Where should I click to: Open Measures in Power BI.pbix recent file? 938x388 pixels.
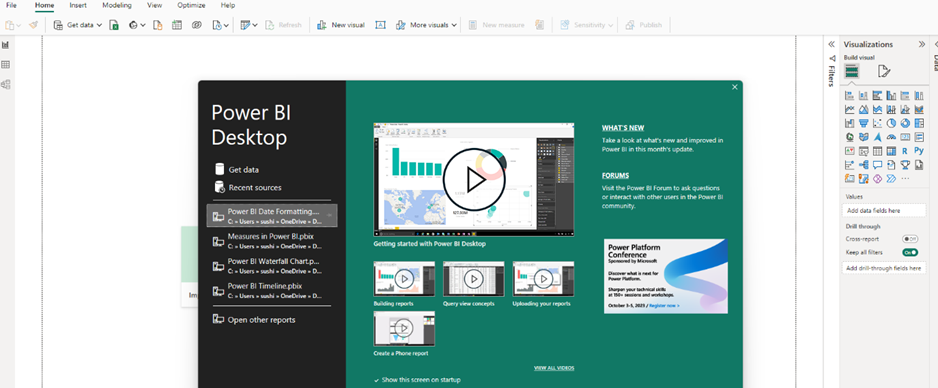[x=272, y=241]
